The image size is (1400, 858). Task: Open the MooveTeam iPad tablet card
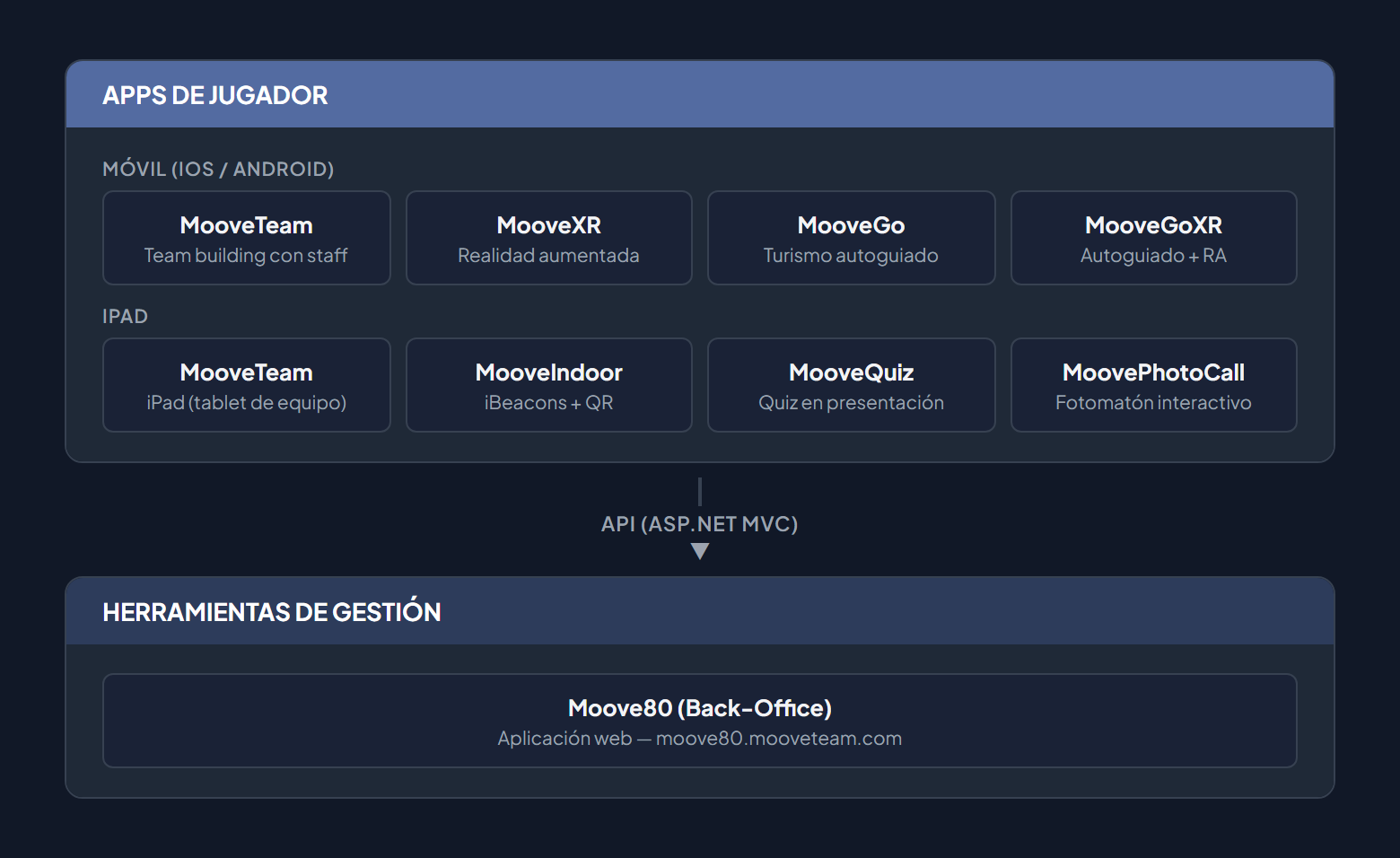click(x=246, y=385)
